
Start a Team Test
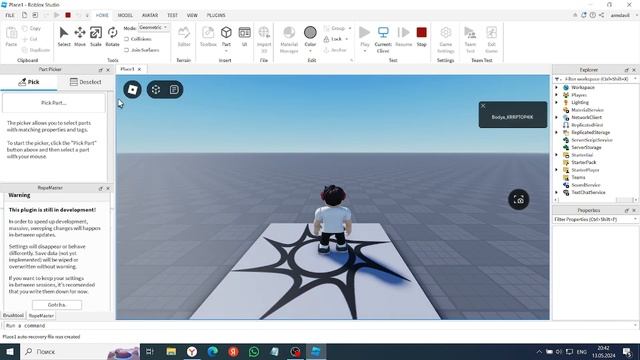(470, 39)
